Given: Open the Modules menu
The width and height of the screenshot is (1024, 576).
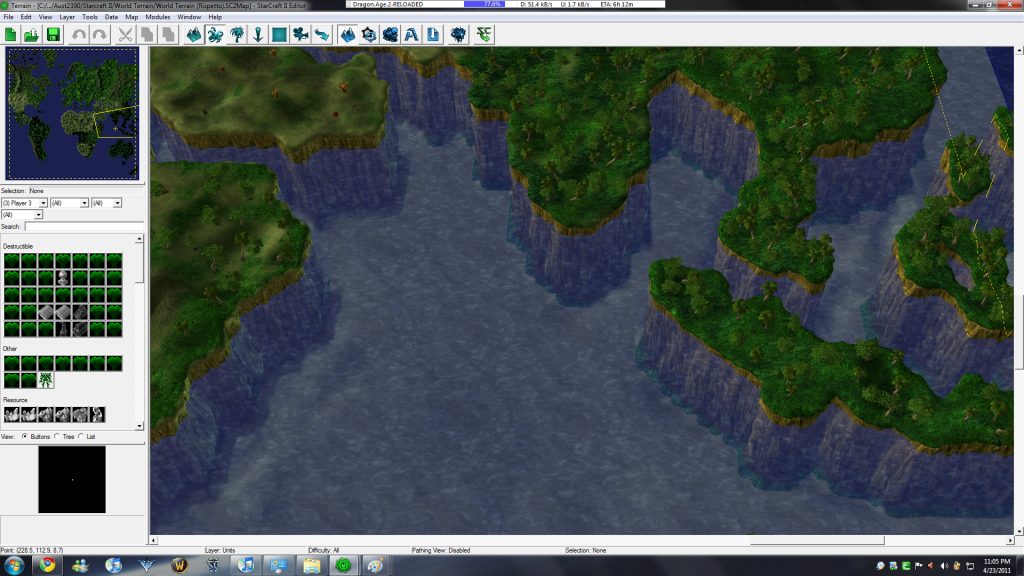Looking at the screenshot, I should (157, 17).
